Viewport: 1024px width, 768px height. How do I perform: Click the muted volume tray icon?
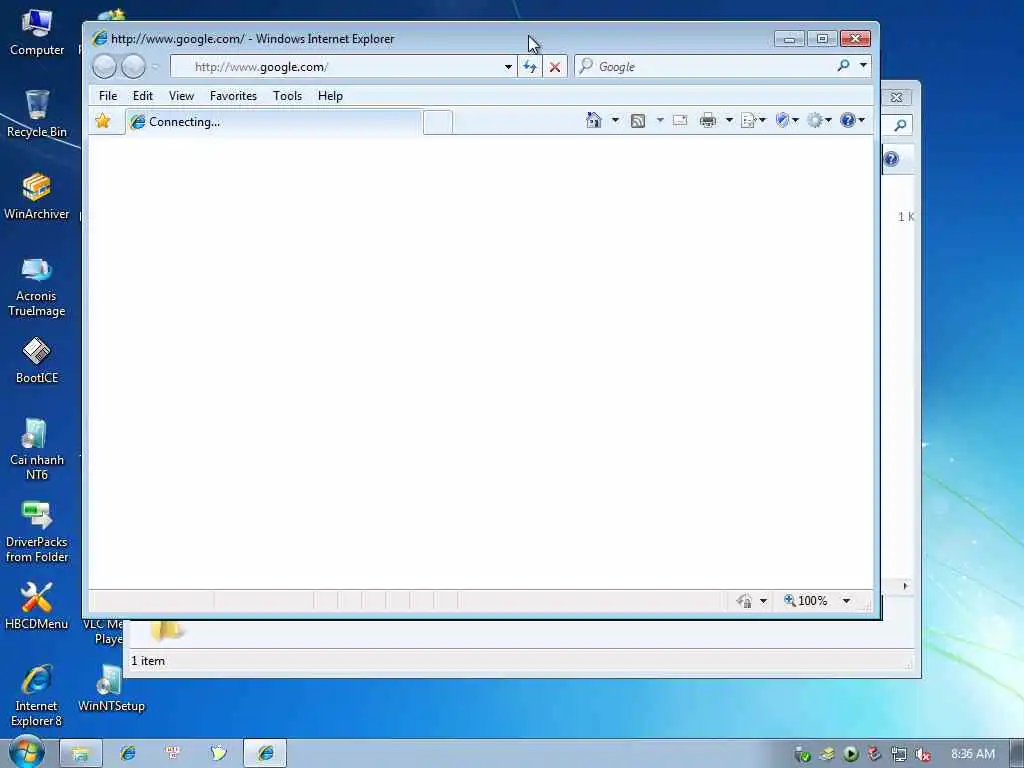coord(922,755)
